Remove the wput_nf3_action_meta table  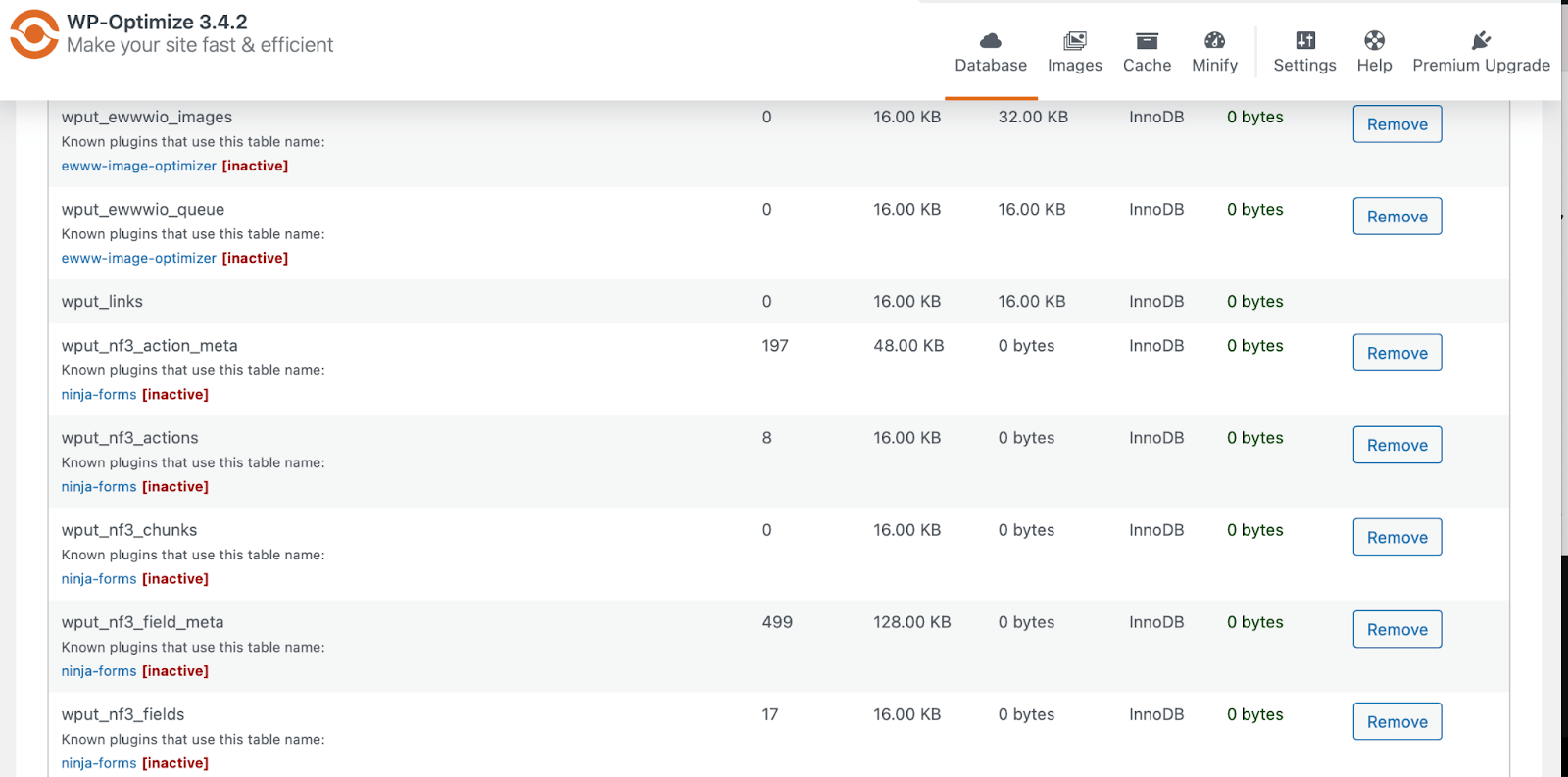(x=1396, y=353)
